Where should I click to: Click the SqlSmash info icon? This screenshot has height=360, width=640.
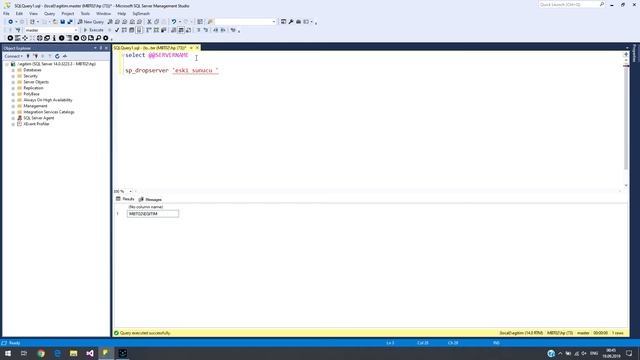[x=54, y=38]
